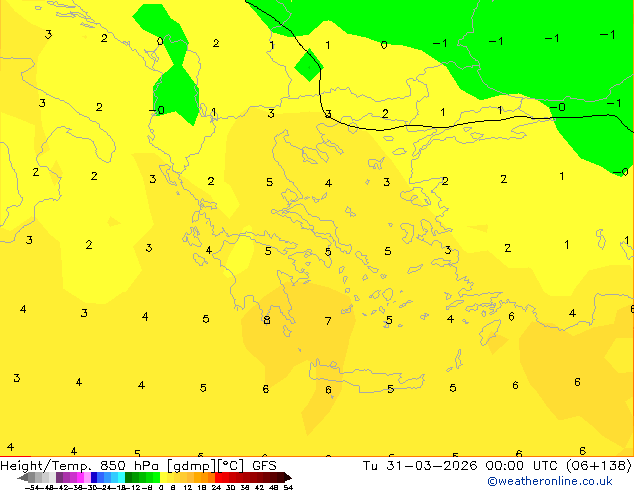Click the '850' pressure level value
The image size is (634, 490).
pyautogui.click(x=113, y=466)
